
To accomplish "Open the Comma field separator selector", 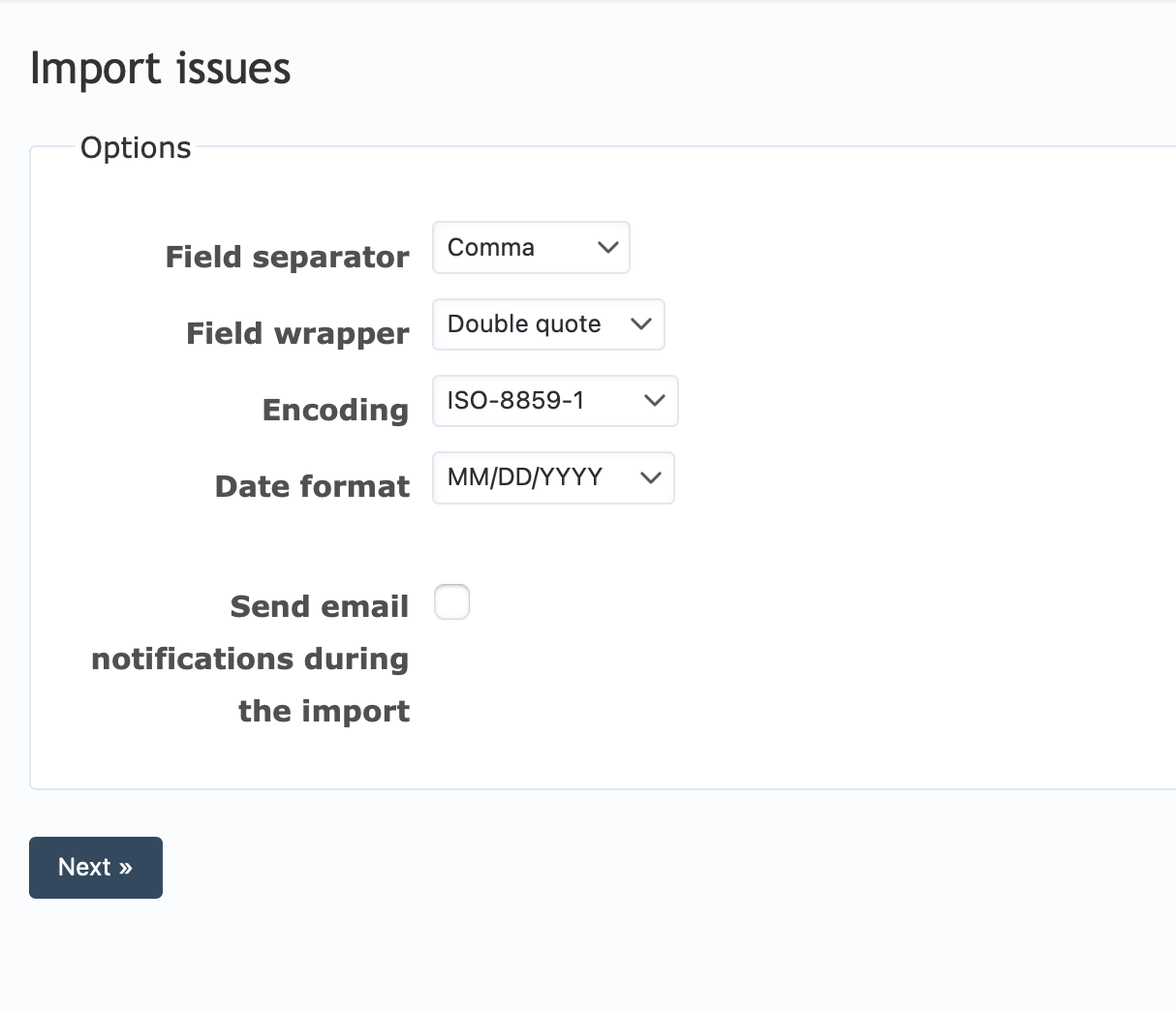I will coord(531,248).
